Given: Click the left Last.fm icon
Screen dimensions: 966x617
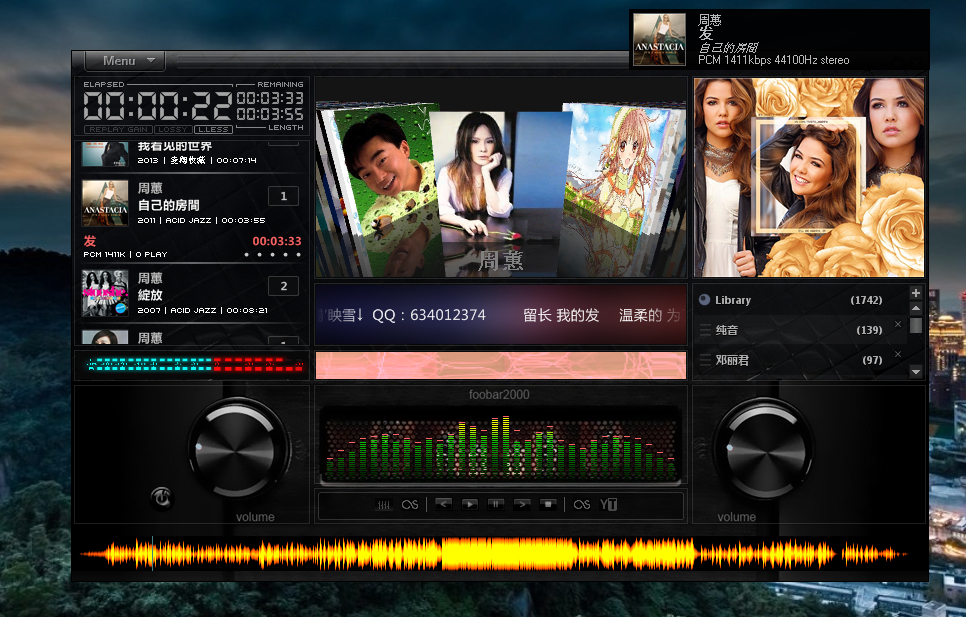Looking at the screenshot, I should pyautogui.click(x=410, y=505).
